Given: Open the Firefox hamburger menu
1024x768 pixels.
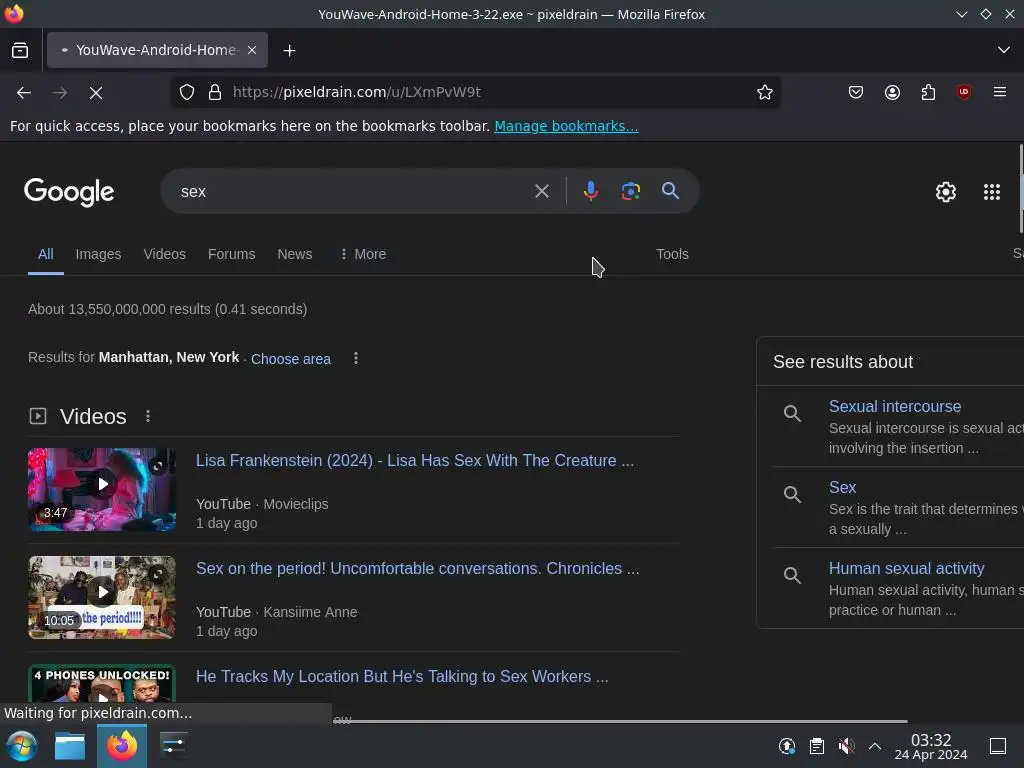Looking at the screenshot, I should pos(1000,92).
